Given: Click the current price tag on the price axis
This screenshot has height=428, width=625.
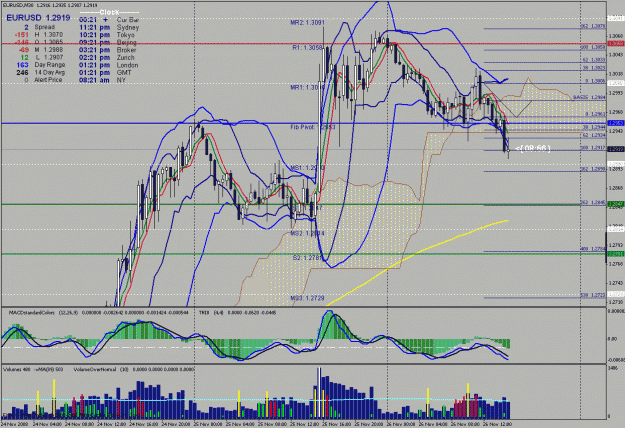Looking at the screenshot, I should click(x=616, y=149).
